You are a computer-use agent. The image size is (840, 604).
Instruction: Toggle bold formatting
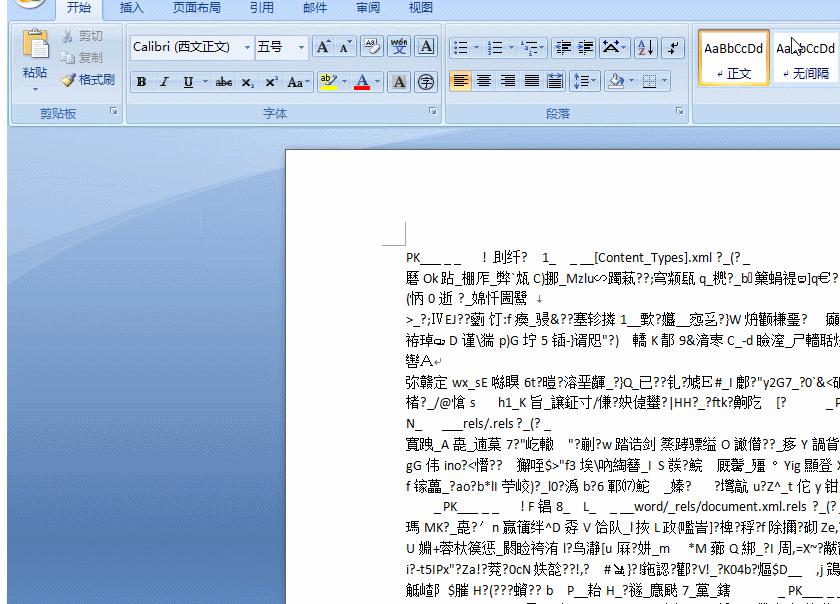[141, 82]
